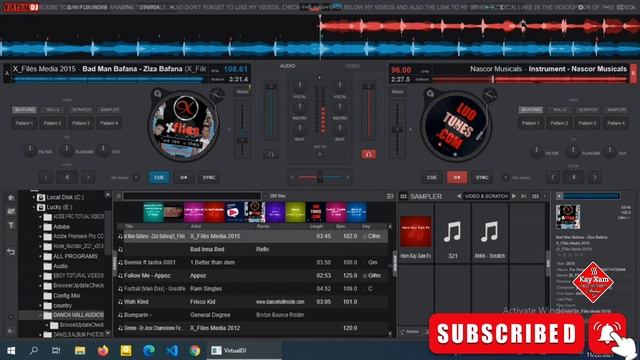Trigger Pattern 2 pad on the right deck
The width and height of the screenshot is (640, 360).
point(559,123)
